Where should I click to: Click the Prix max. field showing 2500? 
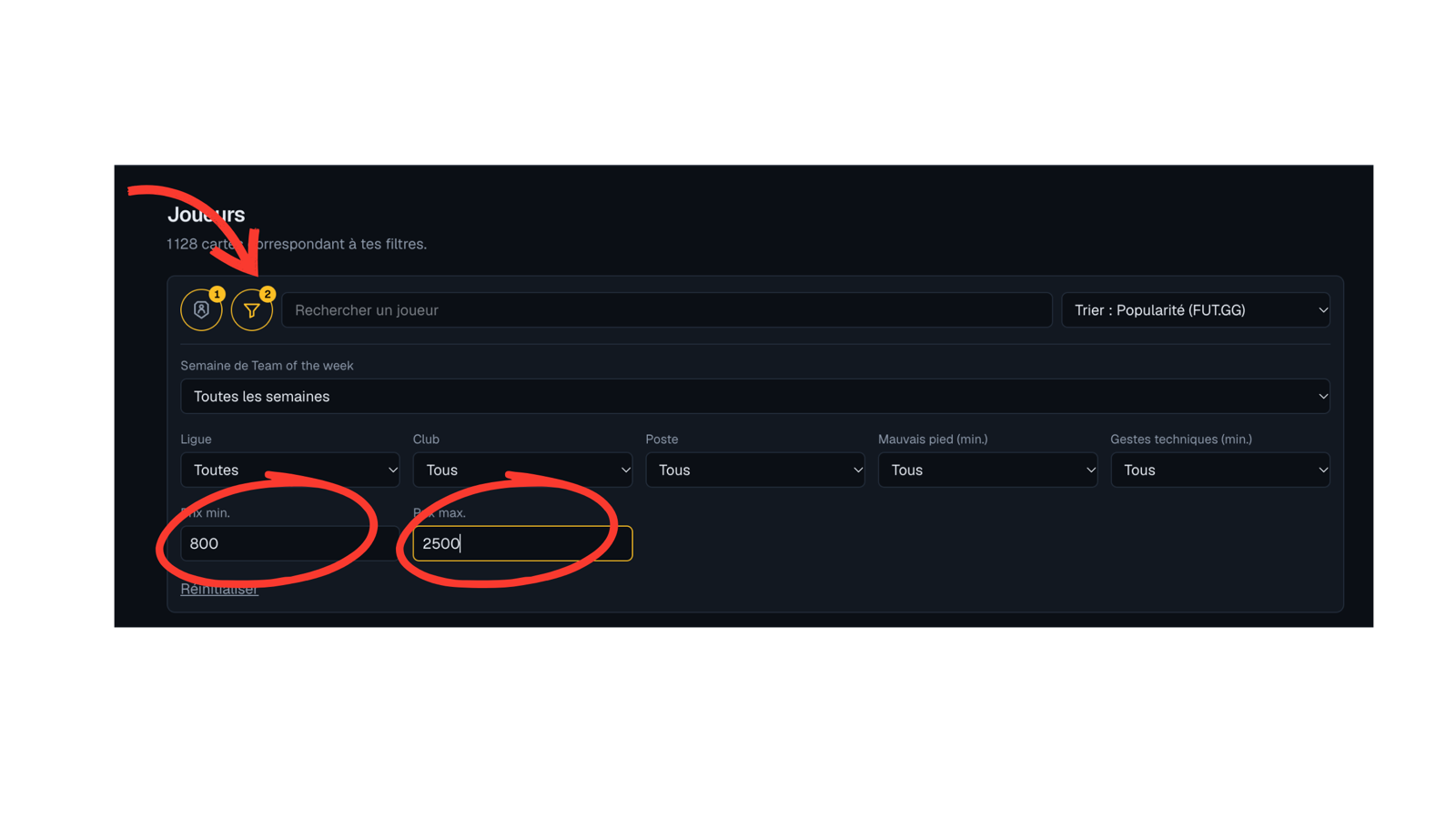click(x=522, y=543)
